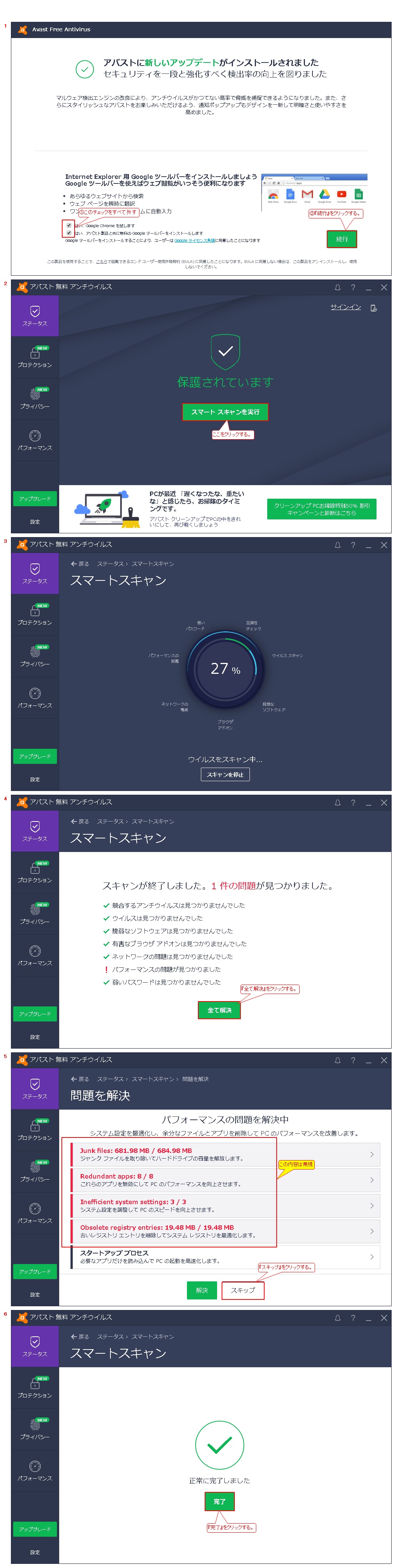Click the クリーンアップ PCお掃除特別50%割引 promo button

321,509
